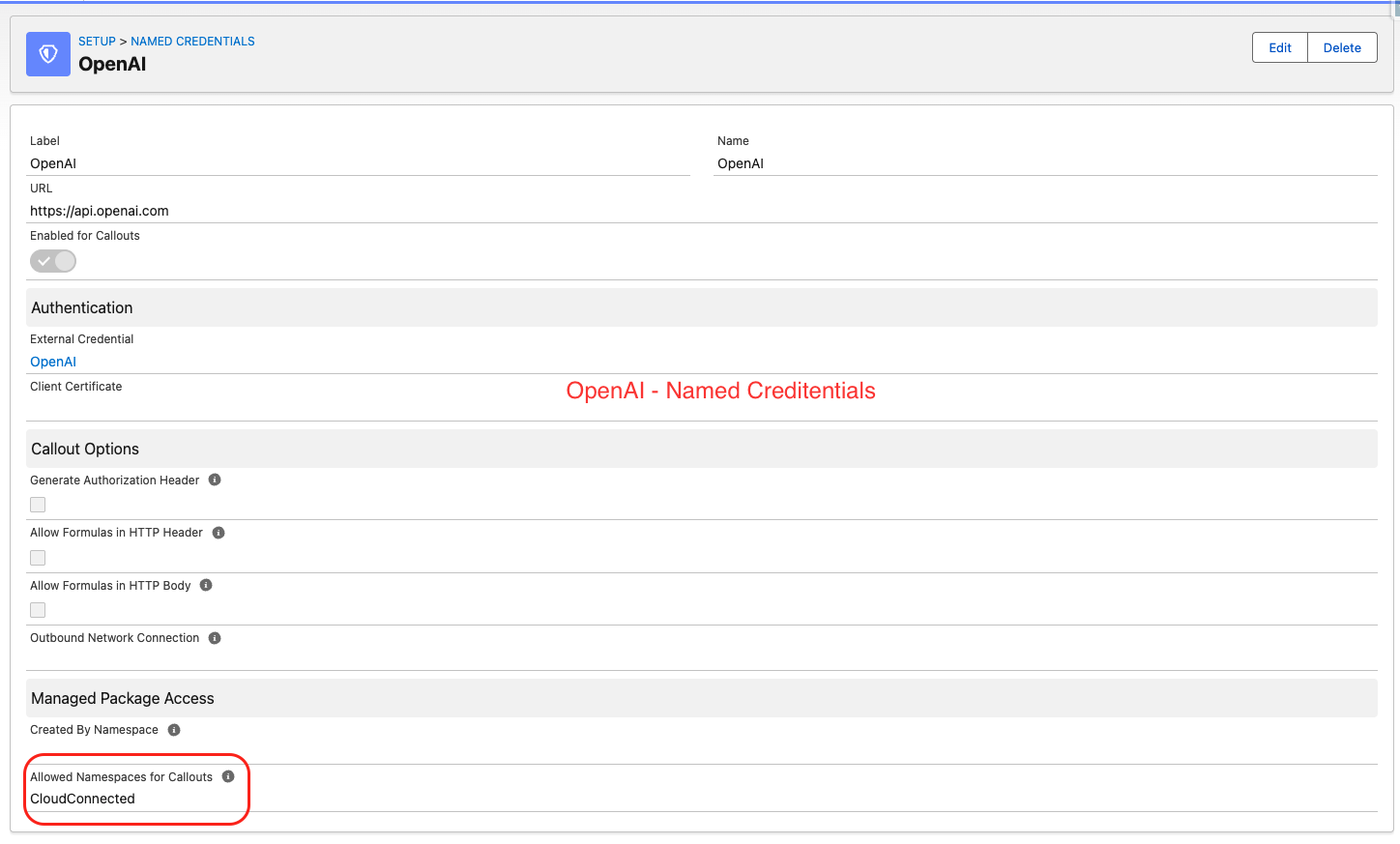Click the URL value https://api.openai.com

tap(100, 211)
